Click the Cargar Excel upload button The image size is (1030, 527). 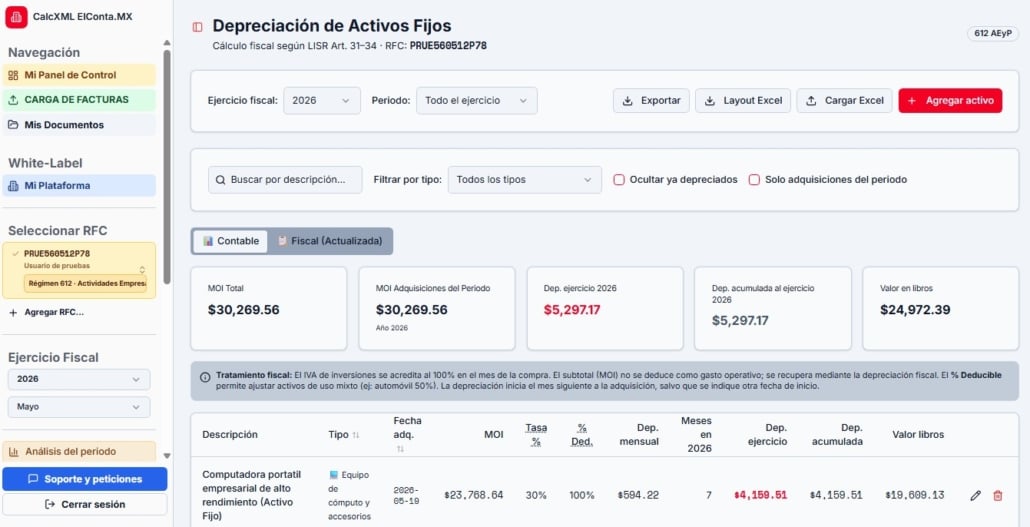[x=845, y=101]
